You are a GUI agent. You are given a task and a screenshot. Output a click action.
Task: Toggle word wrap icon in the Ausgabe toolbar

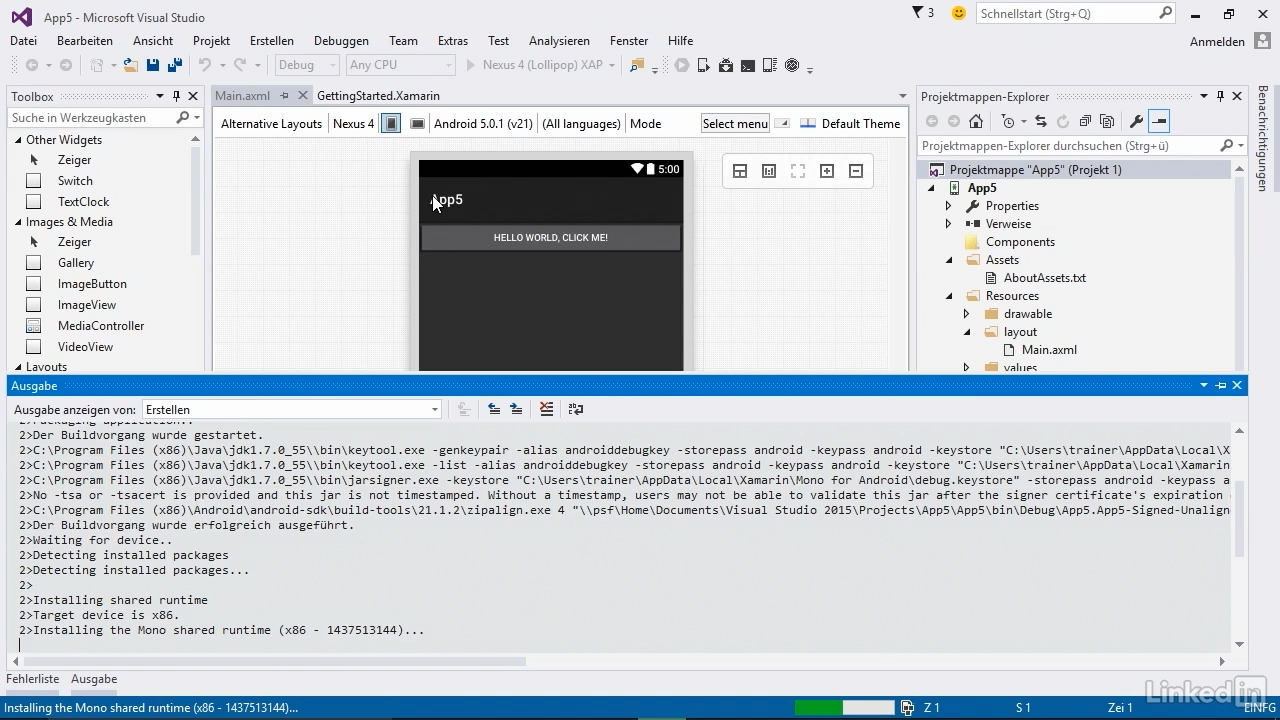tap(575, 409)
